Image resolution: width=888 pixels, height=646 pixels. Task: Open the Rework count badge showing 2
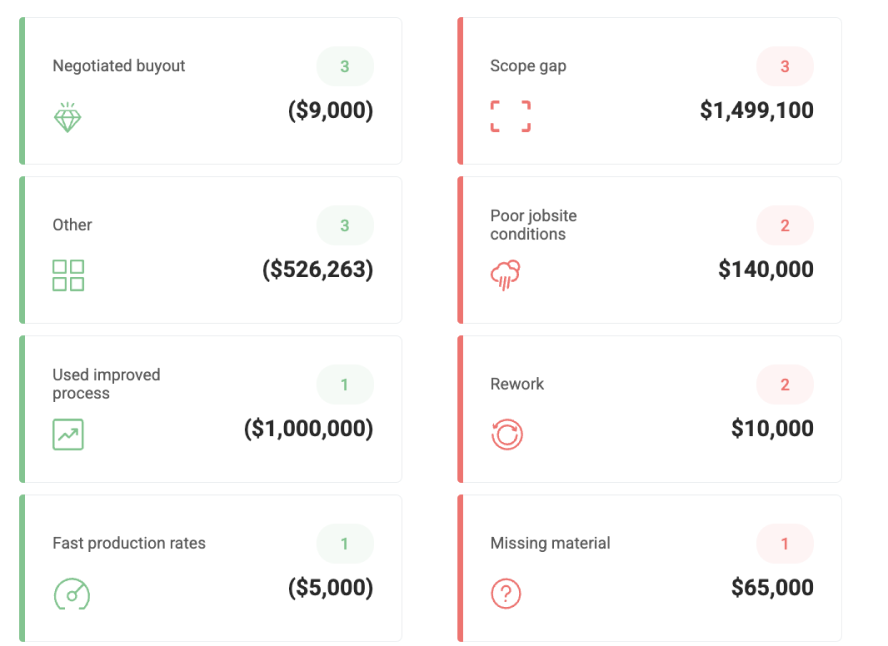tap(784, 384)
